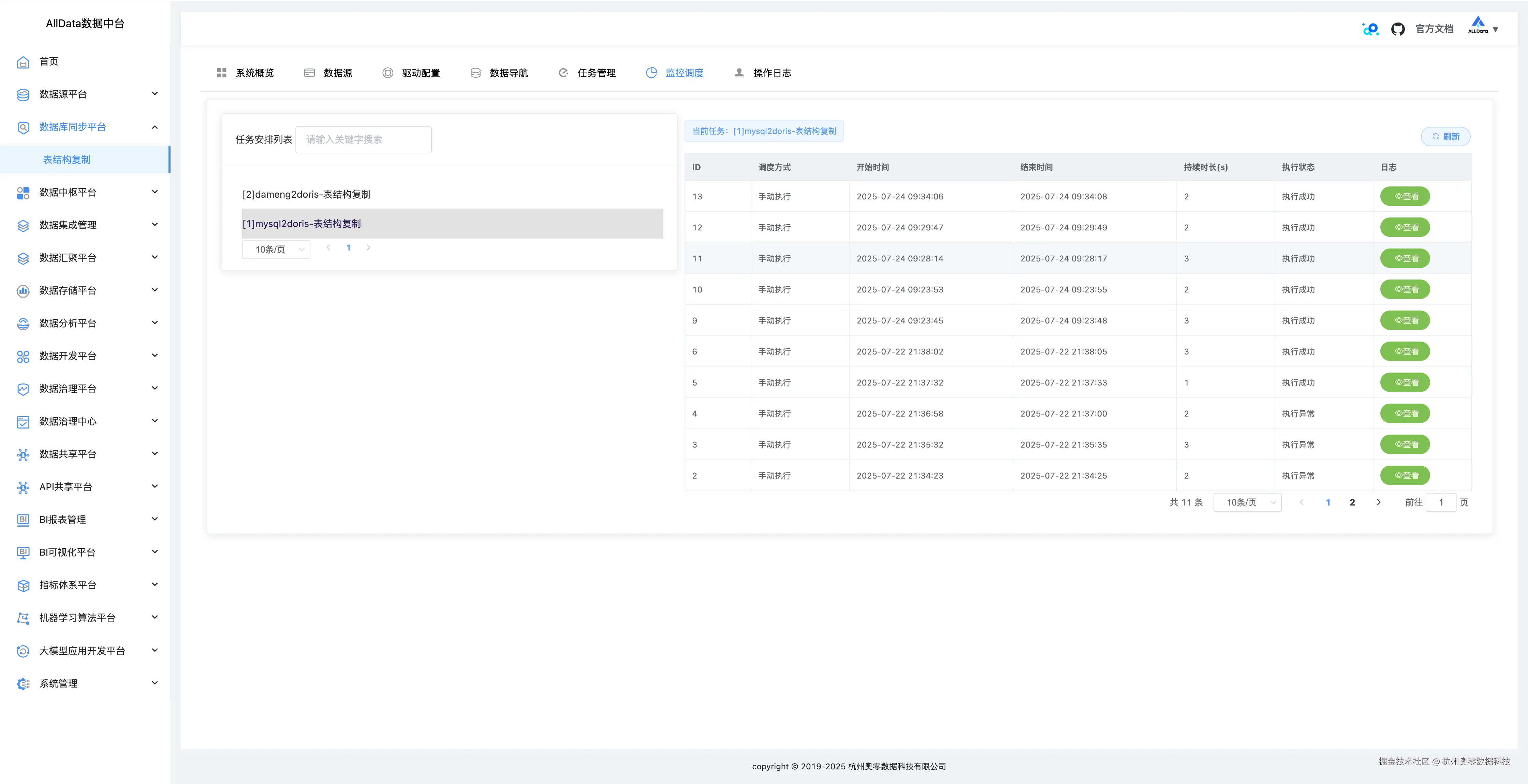The height and width of the screenshot is (784, 1528).
Task: Open the GitHub icon in header
Action: [1397, 29]
